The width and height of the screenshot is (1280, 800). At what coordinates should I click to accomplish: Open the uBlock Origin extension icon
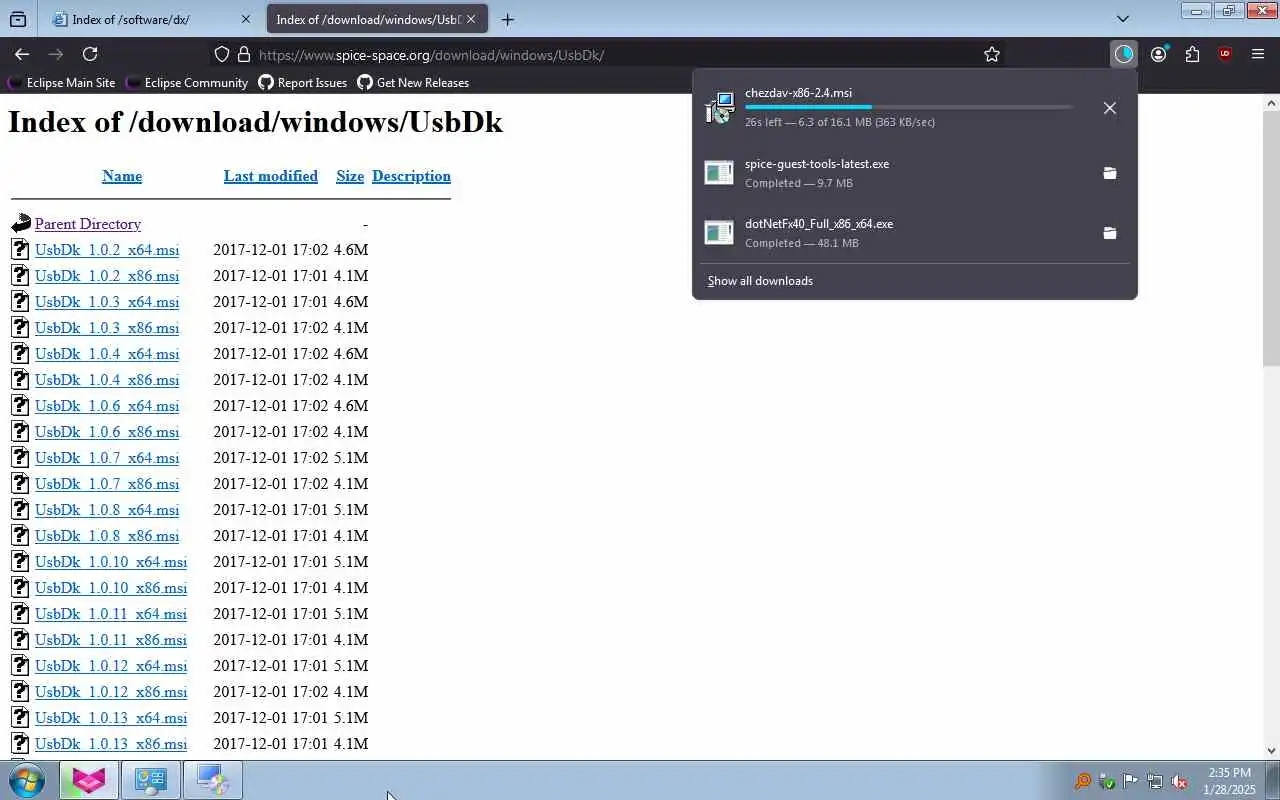[x=1225, y=54]
